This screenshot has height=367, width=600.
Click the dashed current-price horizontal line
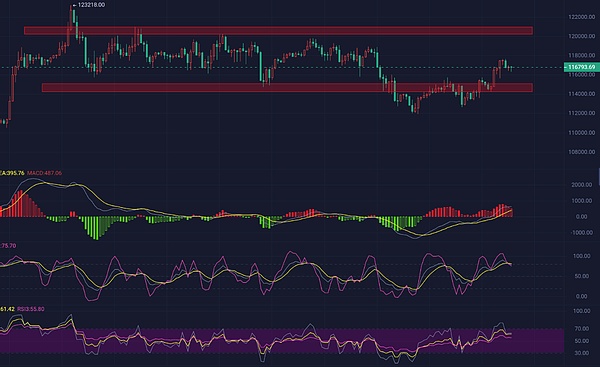[281, 68]
